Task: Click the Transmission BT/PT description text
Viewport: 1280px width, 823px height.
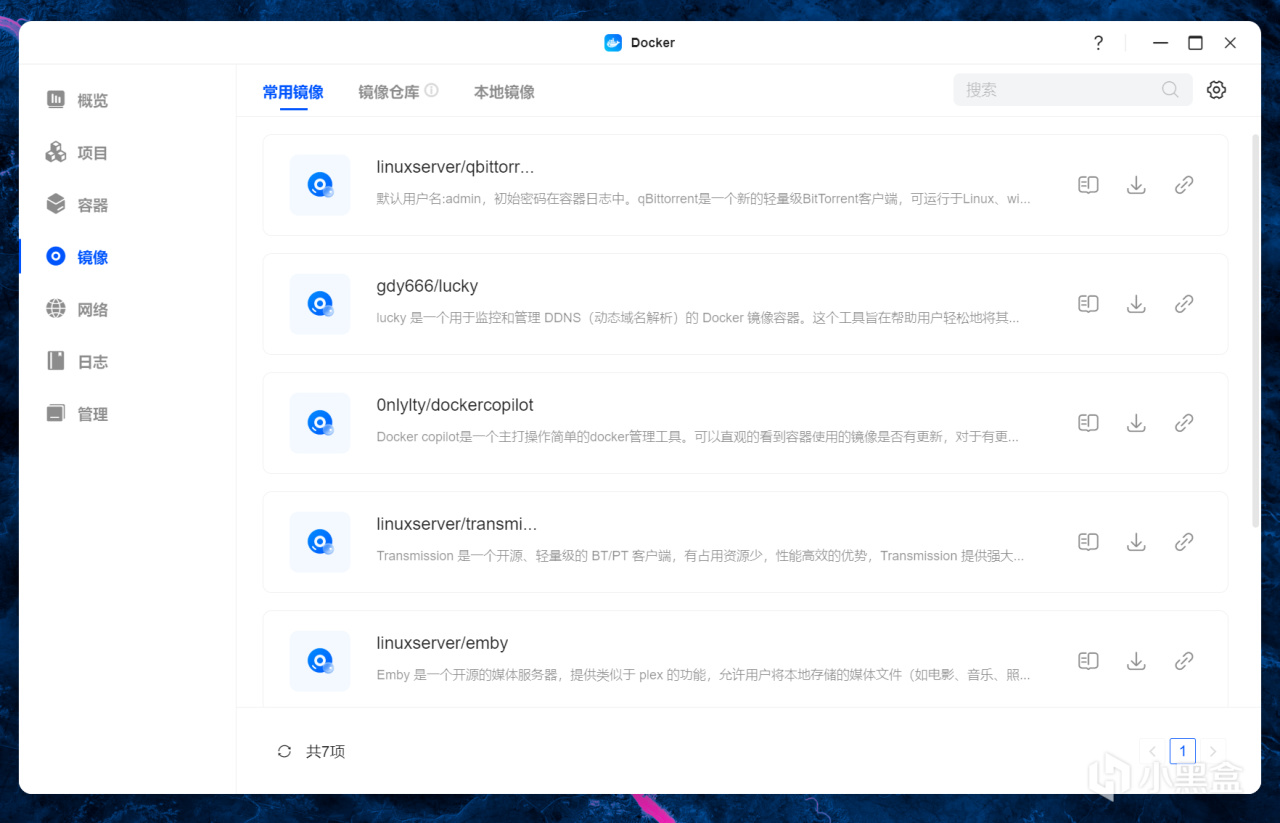Action: coord(700,556)
